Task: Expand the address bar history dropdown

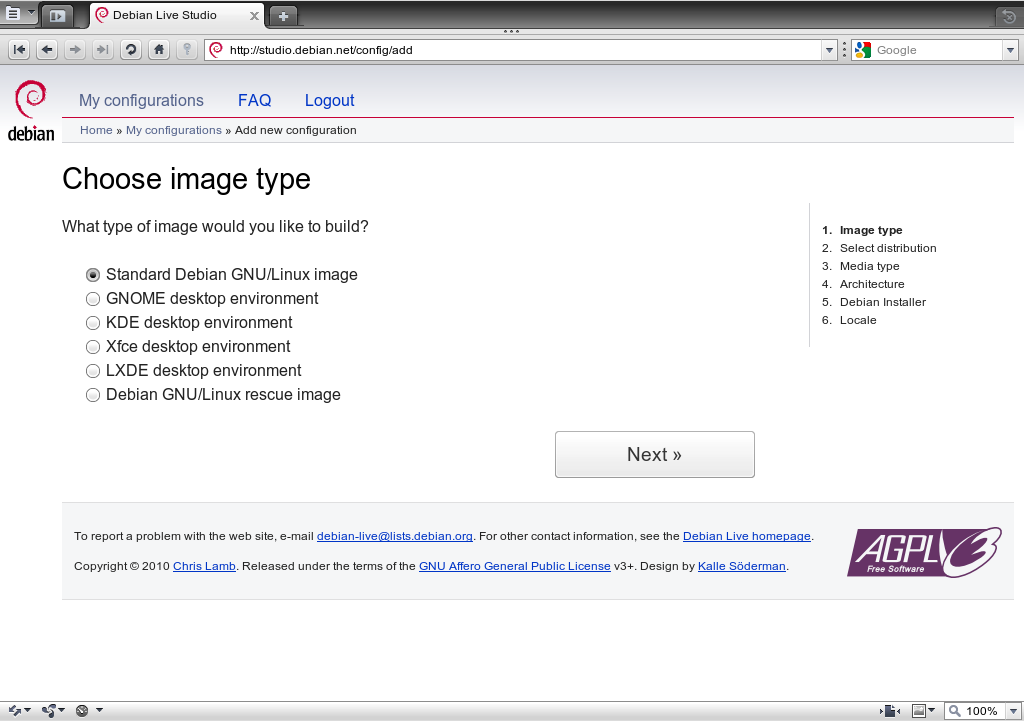Action: [829, 50]
